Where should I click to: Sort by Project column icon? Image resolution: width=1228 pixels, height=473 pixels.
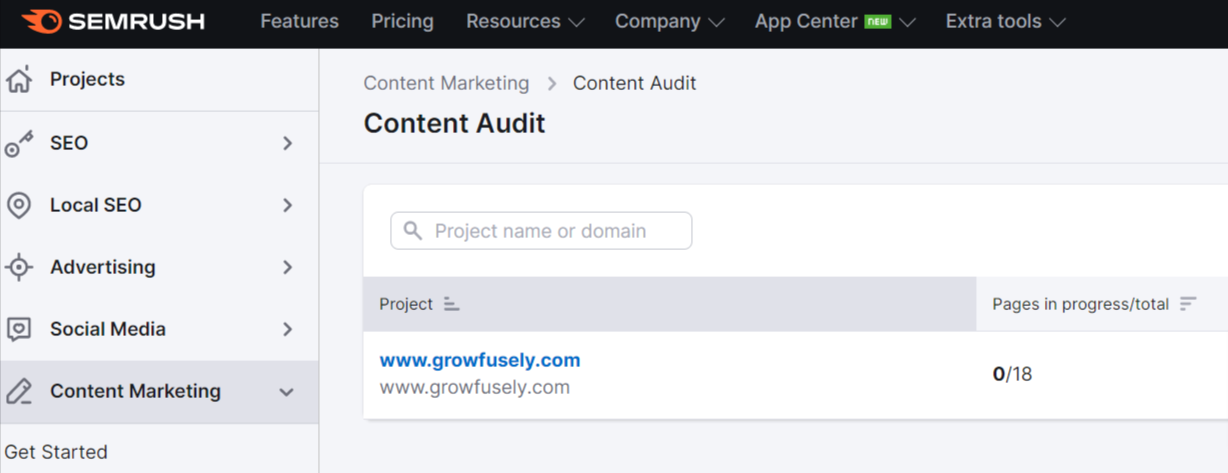[451, 304]
